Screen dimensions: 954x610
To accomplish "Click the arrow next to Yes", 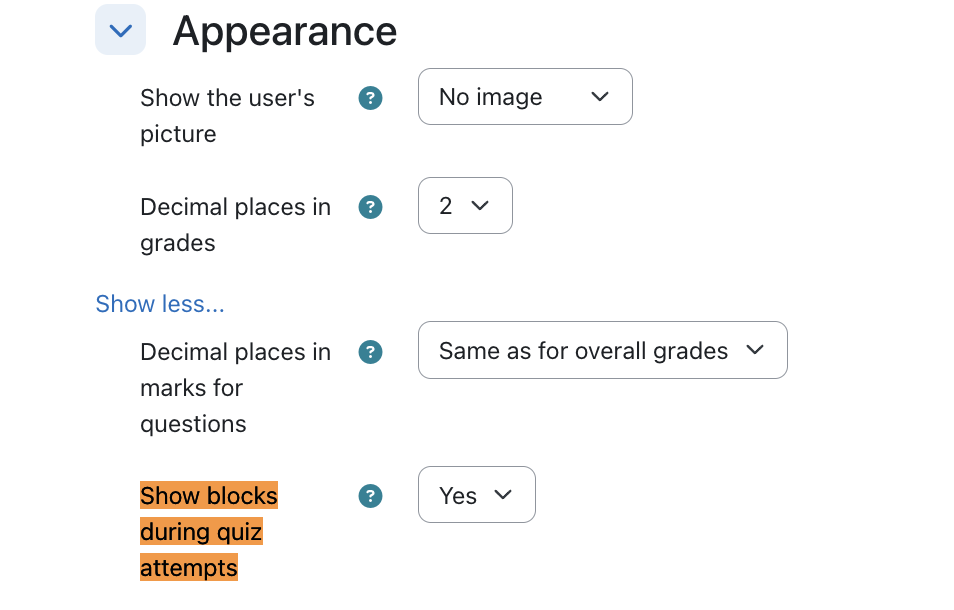I will coord(503,494).
